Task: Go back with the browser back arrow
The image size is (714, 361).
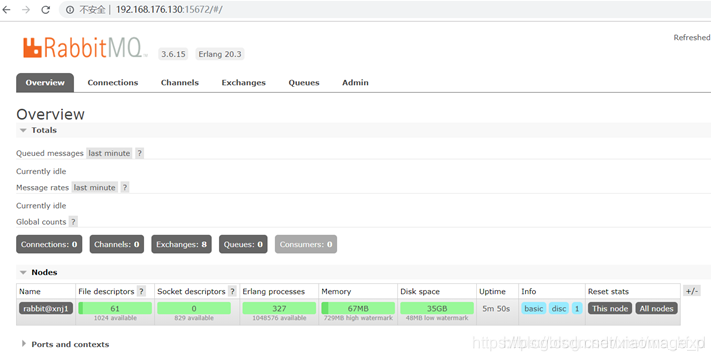Action: pyautogui.click(x=6, y=10)
